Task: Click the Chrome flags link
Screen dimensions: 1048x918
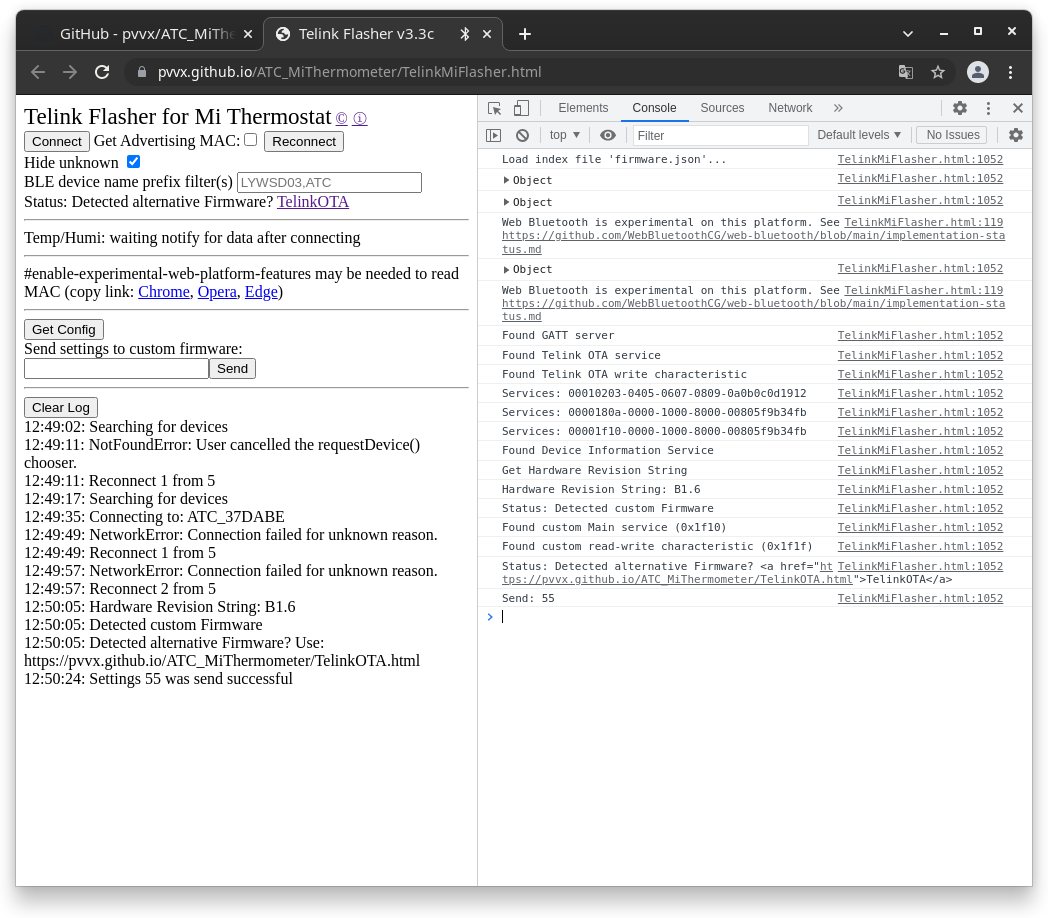Action: (164, 292)
